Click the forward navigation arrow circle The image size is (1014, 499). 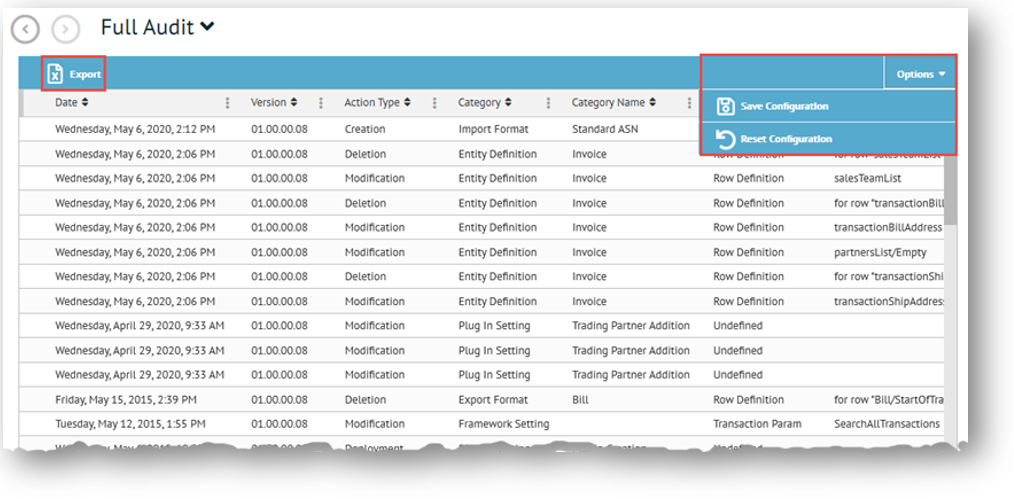(65, 29)
